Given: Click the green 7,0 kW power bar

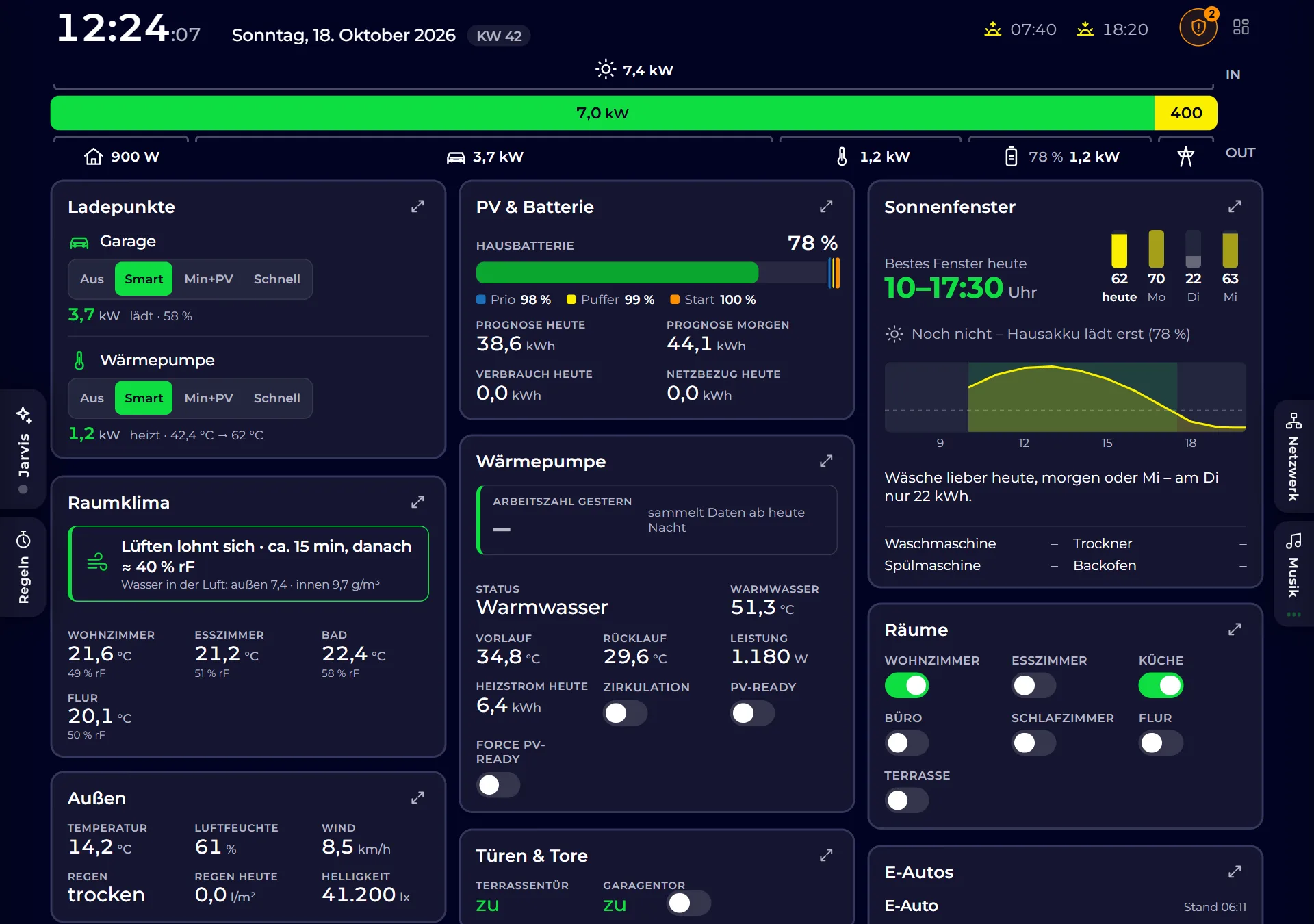Looking at the screenshot, I should pos(603,113).
